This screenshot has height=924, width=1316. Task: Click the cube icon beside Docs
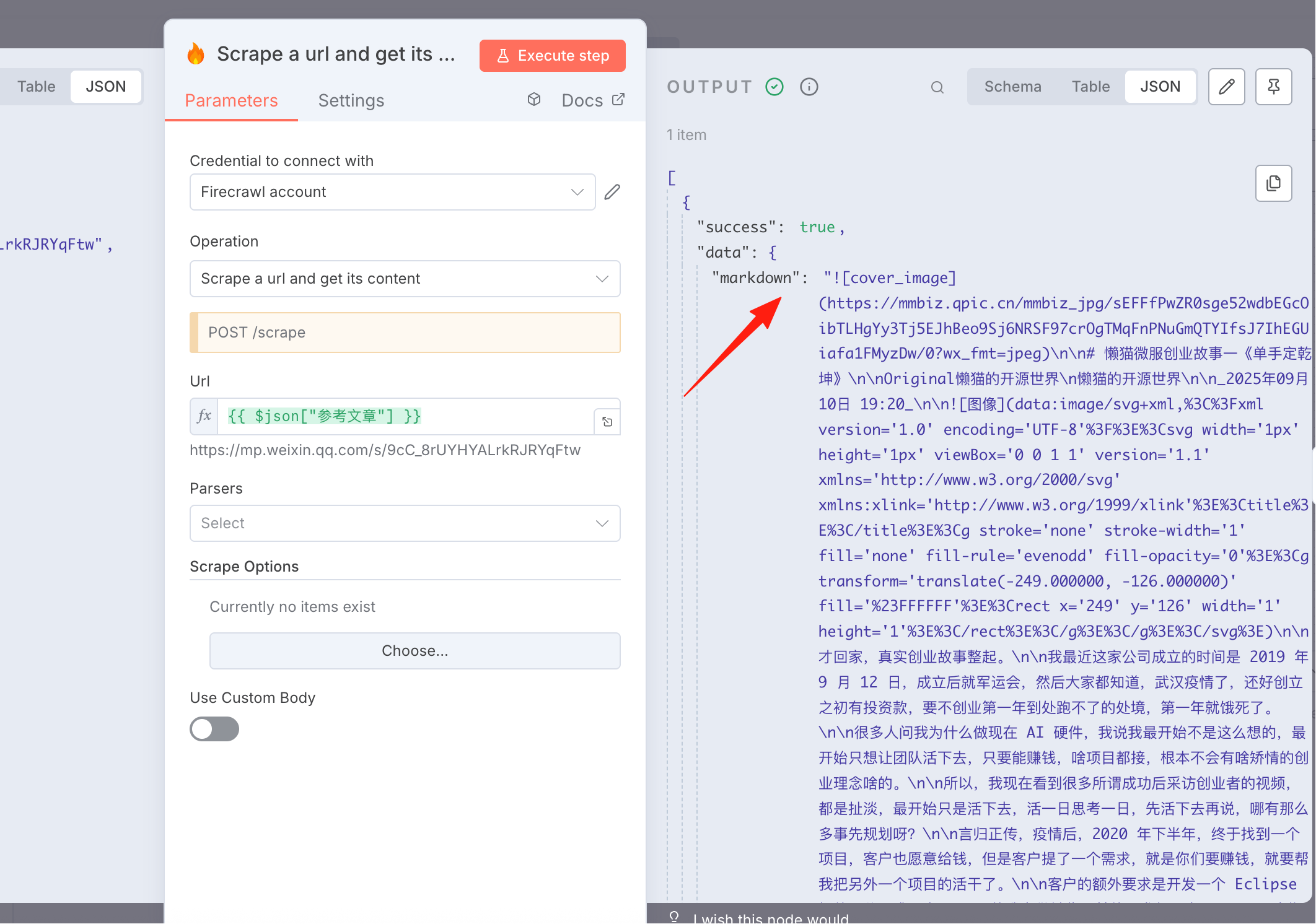click(x=534, y=100)
